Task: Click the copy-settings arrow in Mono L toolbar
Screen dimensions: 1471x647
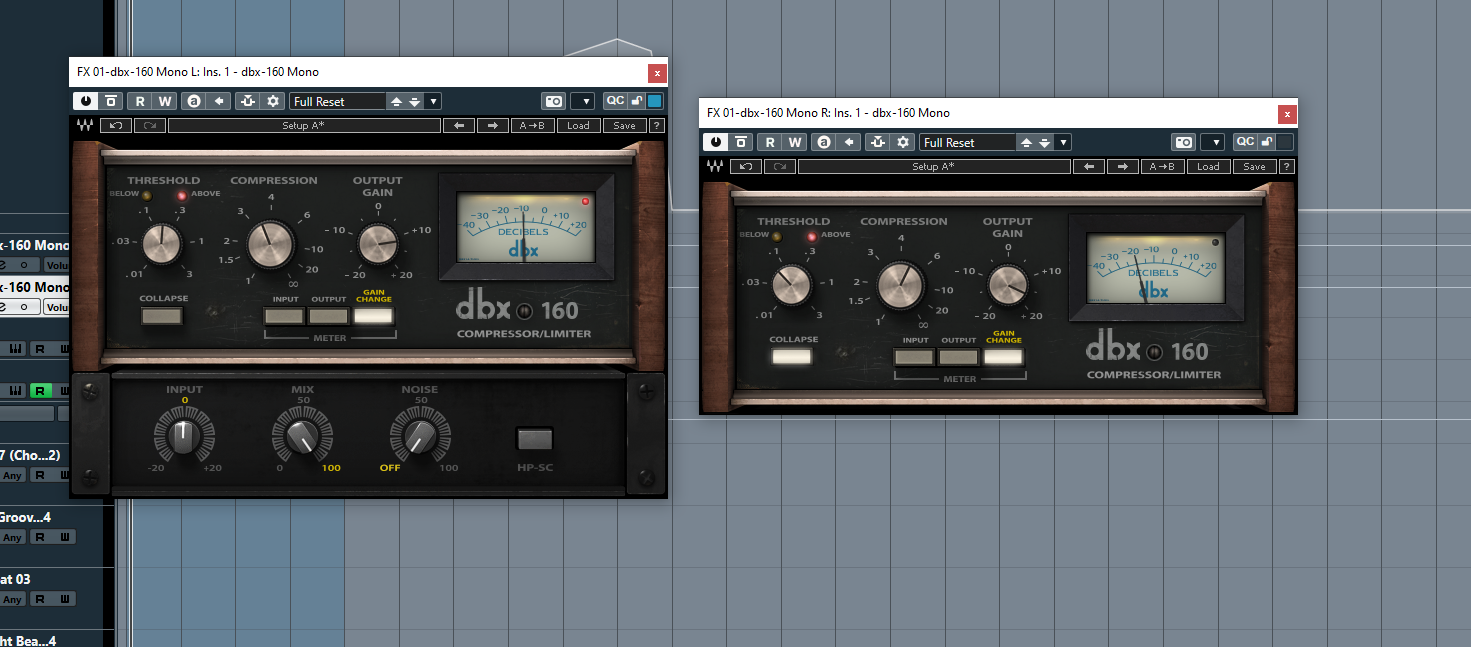Action: pyautogui.click(x=217, y=101)
